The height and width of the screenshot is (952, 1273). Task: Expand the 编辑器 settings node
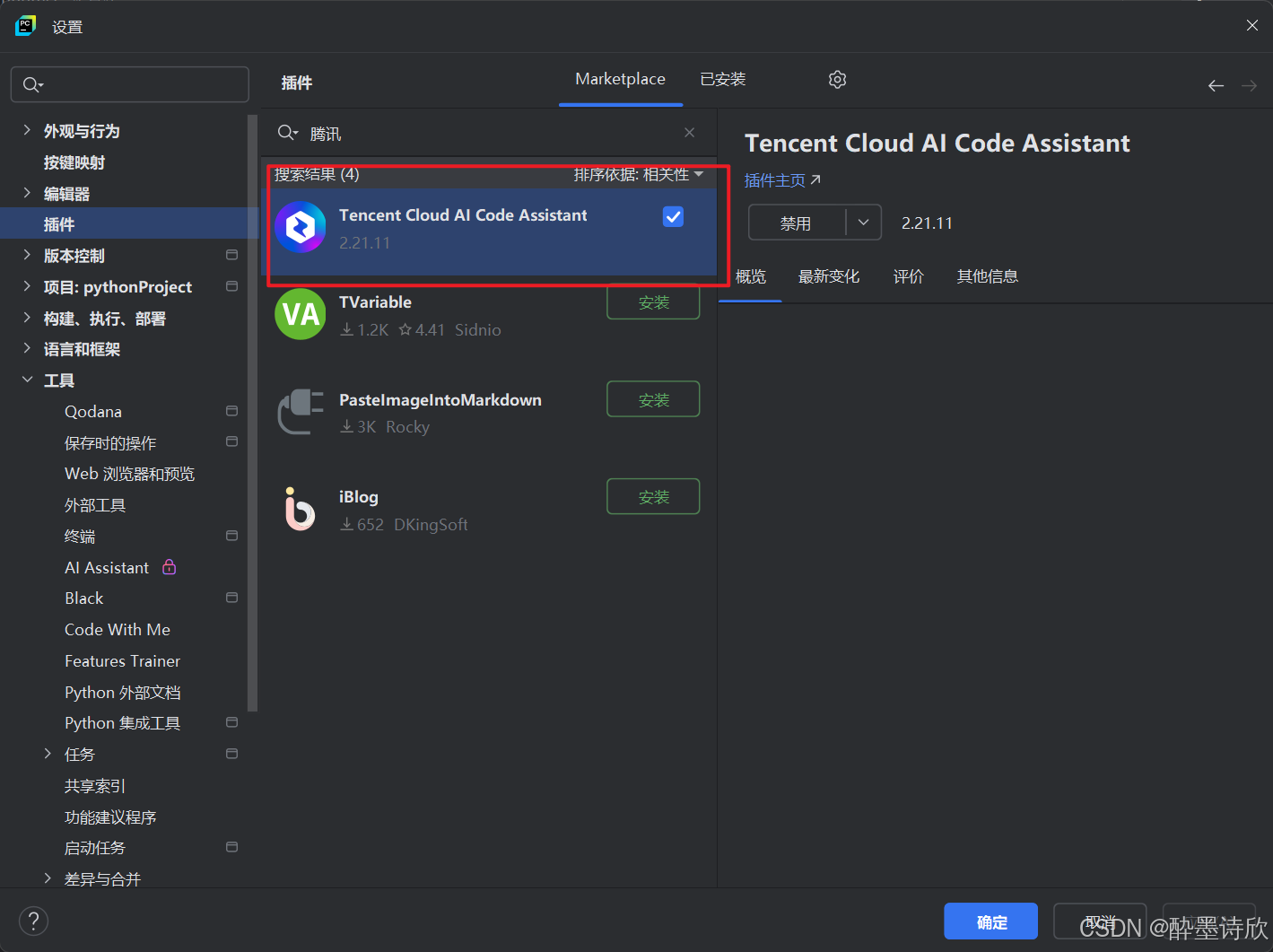coord(27,193)
